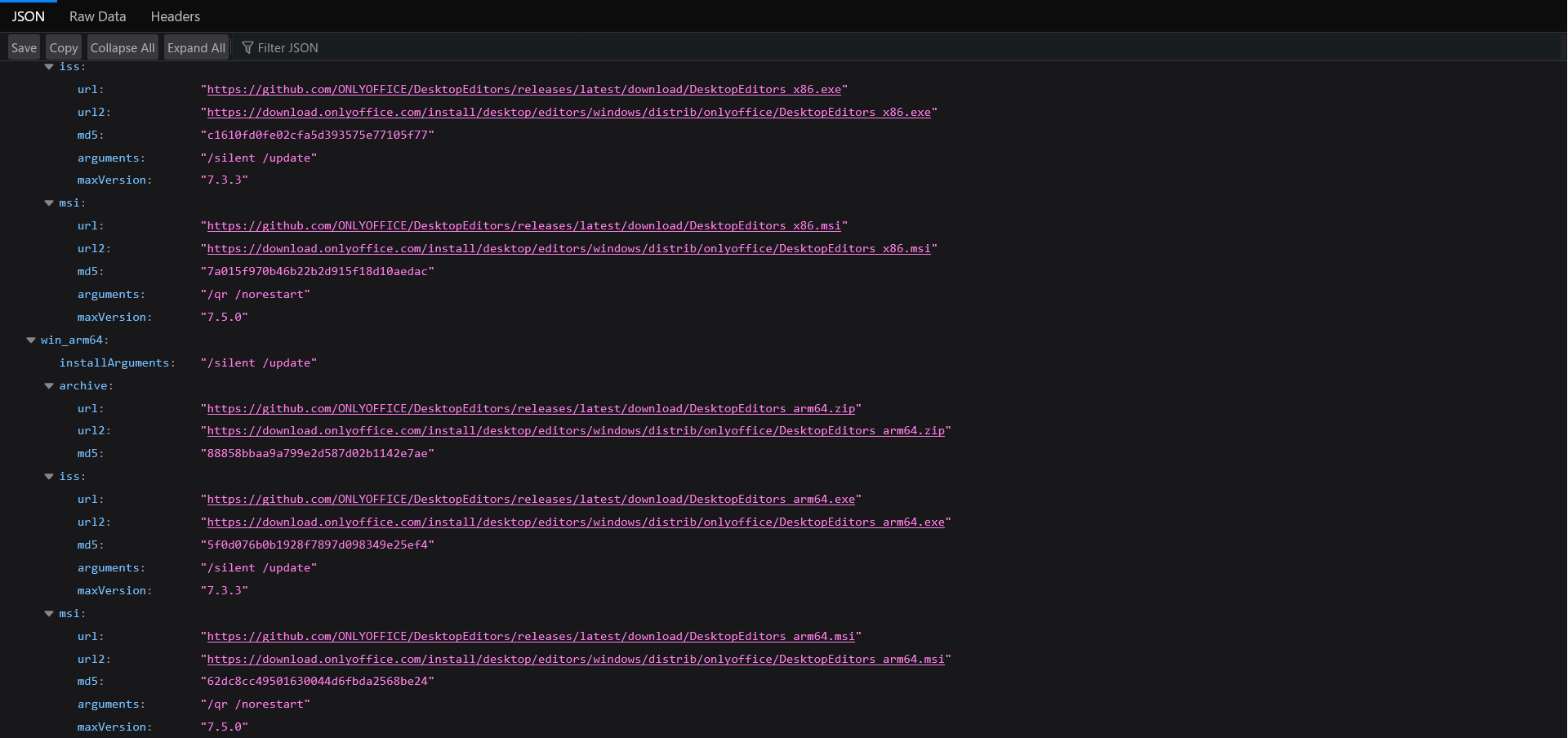Open the download.onlyoffice.com DesktopEditors_arm64.zip link
Viewport: 1568px width, 738px height.
pyautogui.click(x=575, y=431)
